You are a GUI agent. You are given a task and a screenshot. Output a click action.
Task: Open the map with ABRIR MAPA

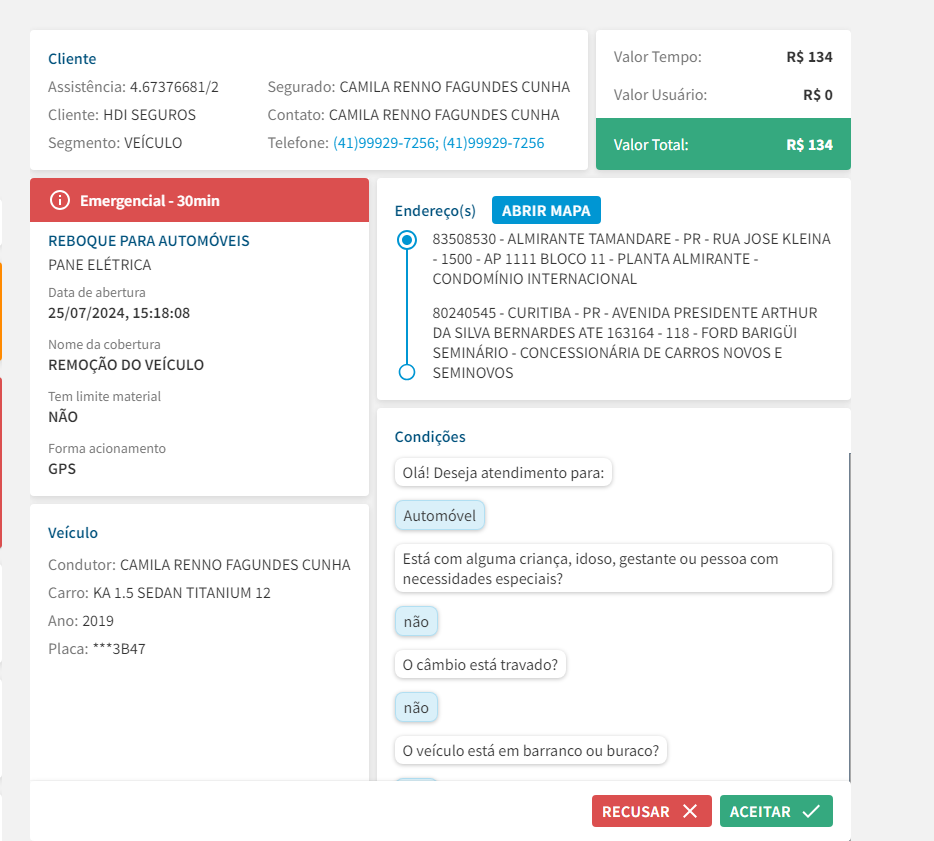[x=546, y=210]
